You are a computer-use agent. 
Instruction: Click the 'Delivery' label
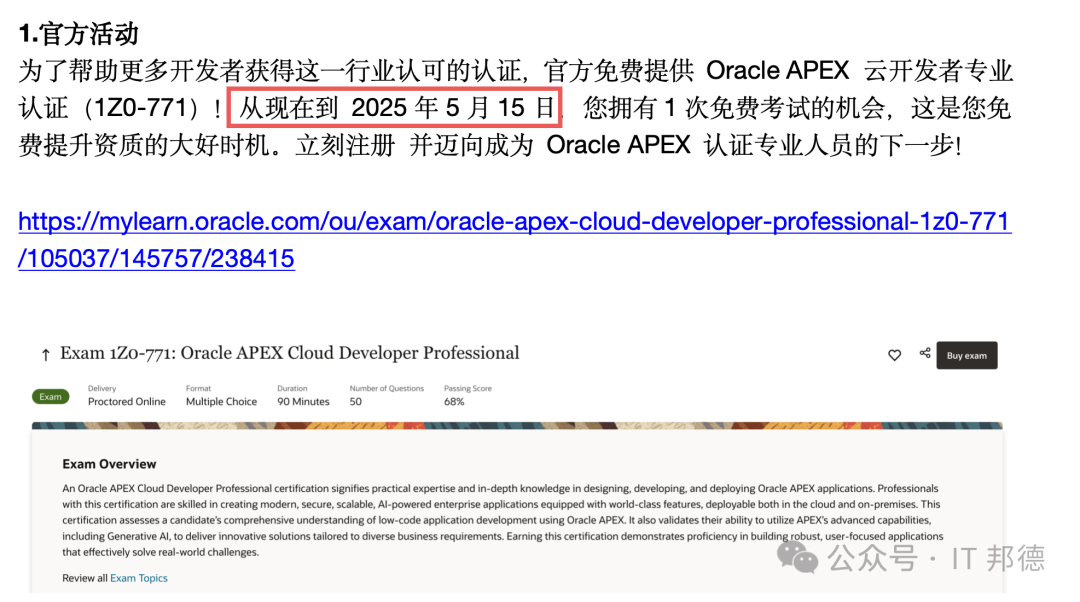coord(102,388)
